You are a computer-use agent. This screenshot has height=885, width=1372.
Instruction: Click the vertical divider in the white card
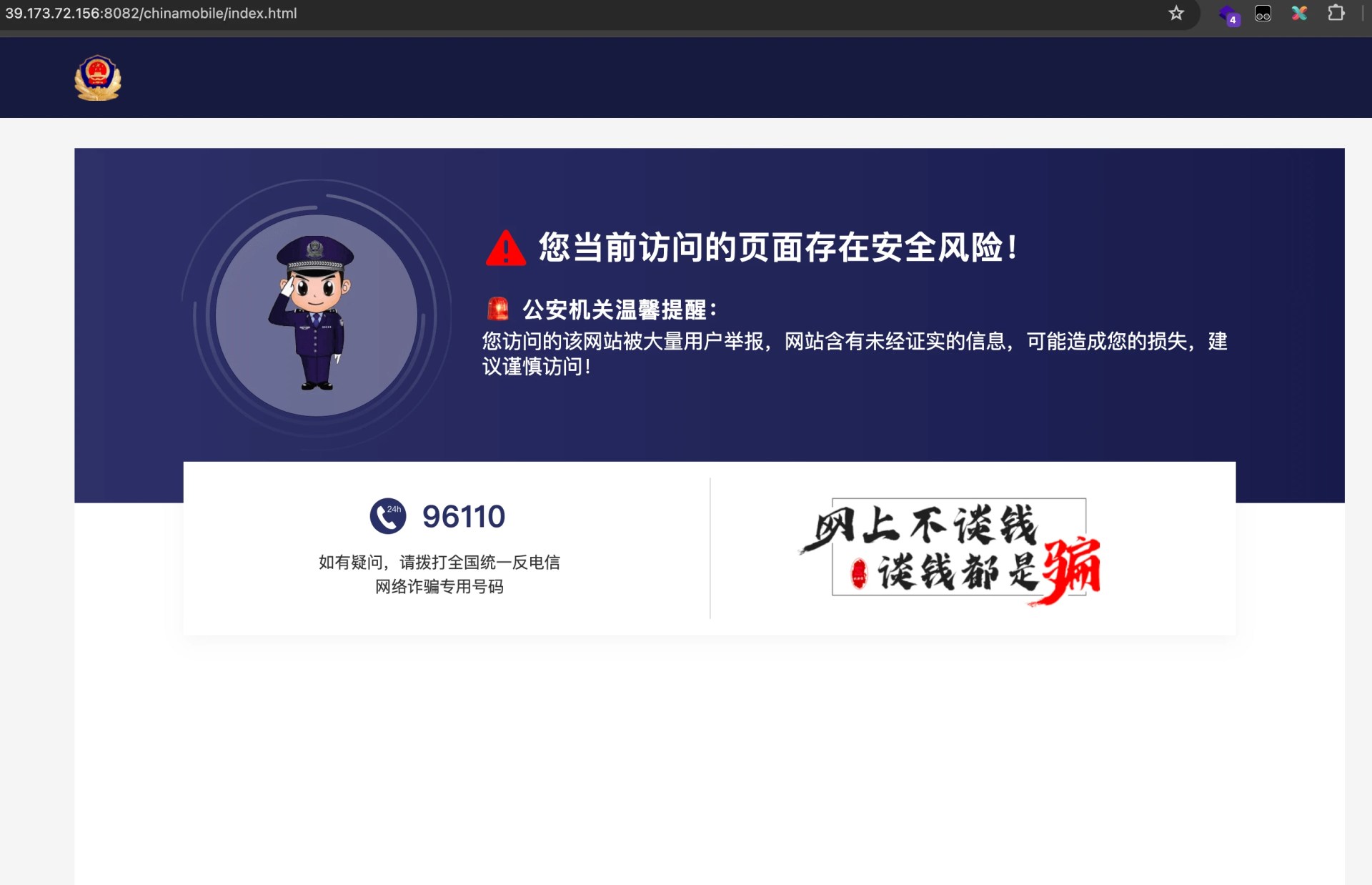(x=710, y=548)
